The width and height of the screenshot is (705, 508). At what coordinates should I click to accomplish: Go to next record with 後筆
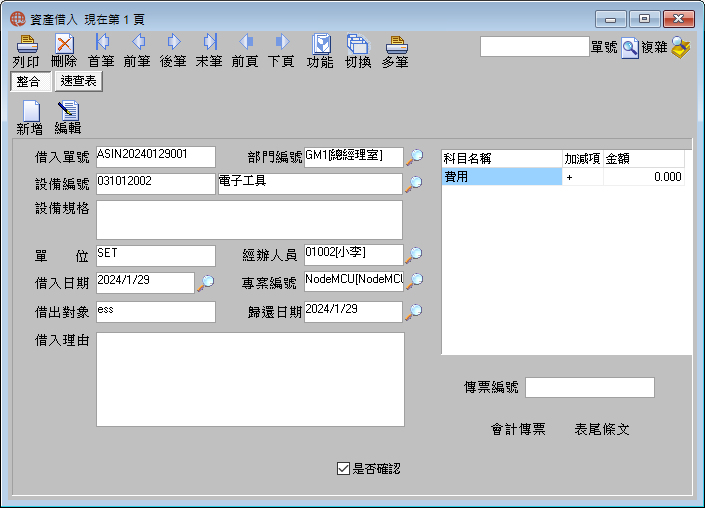pyautogui.click(x=174, y=43)
